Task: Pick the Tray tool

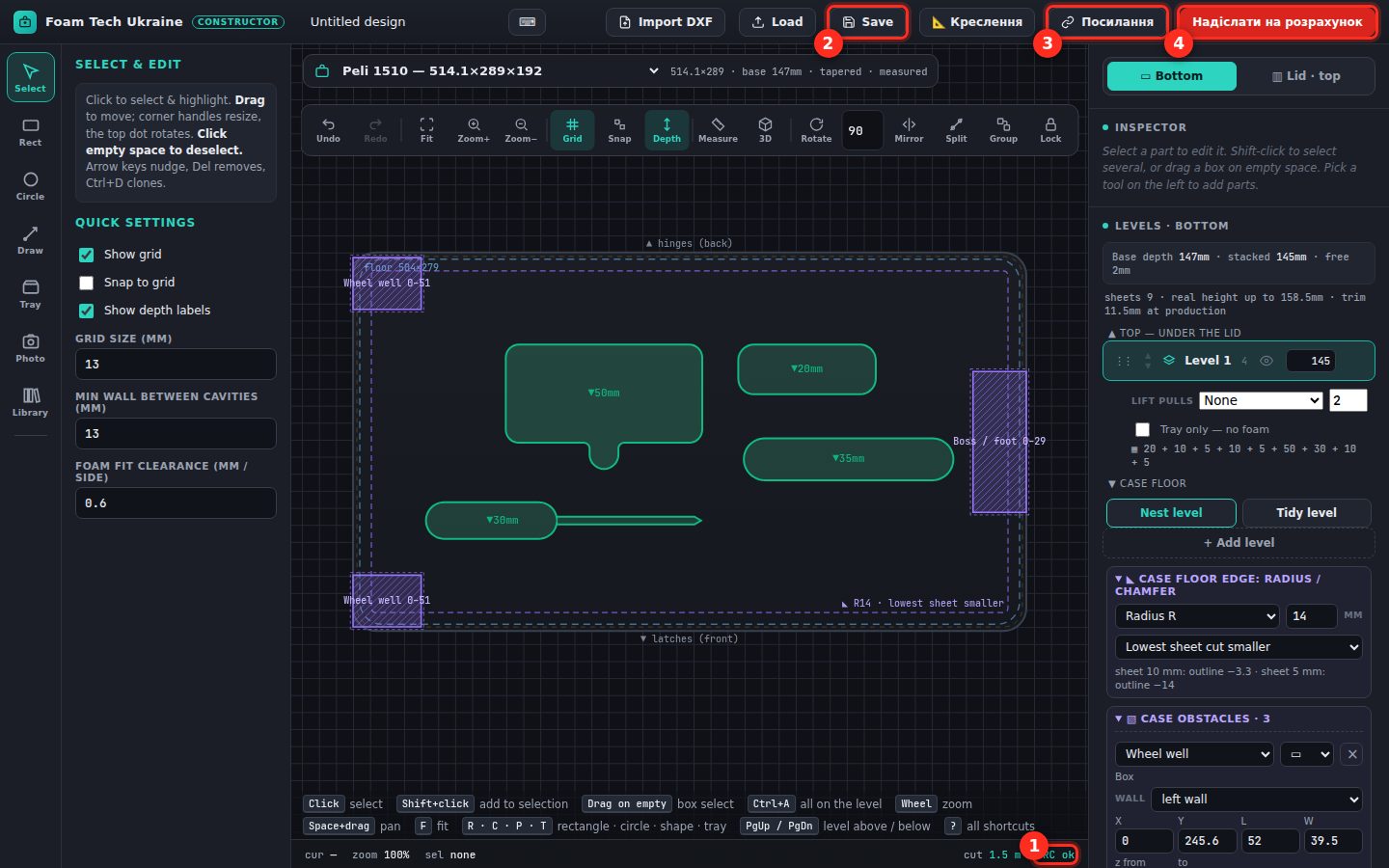Action: [30, 294]
